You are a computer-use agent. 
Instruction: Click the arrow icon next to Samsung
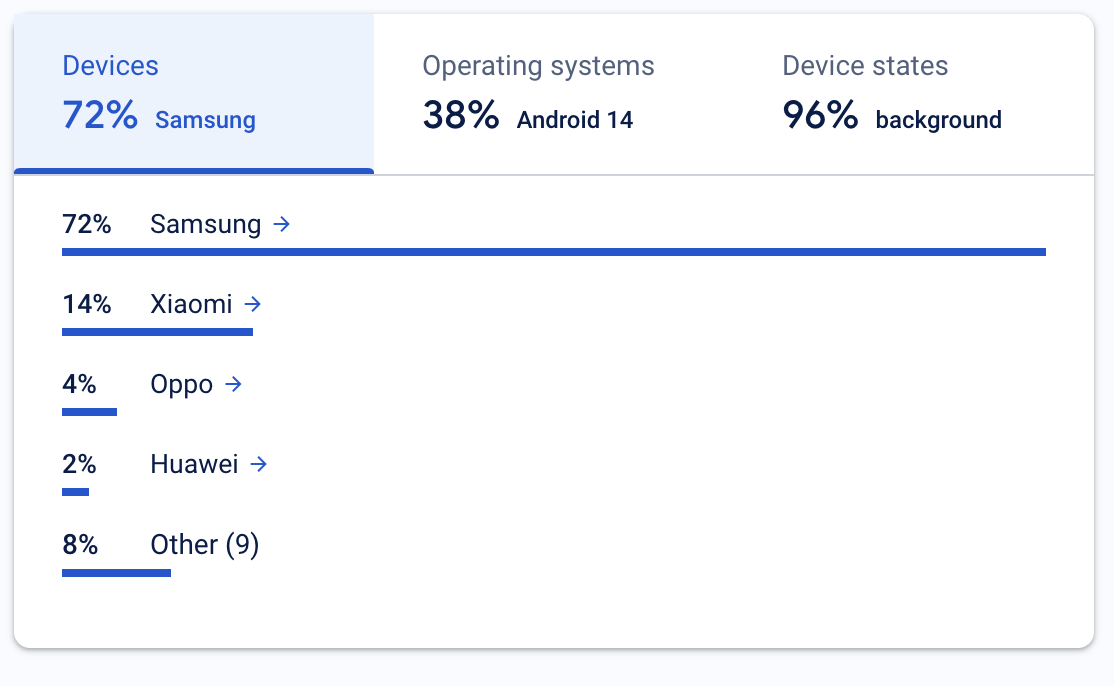pyautogui.click(x=282, y=225)
